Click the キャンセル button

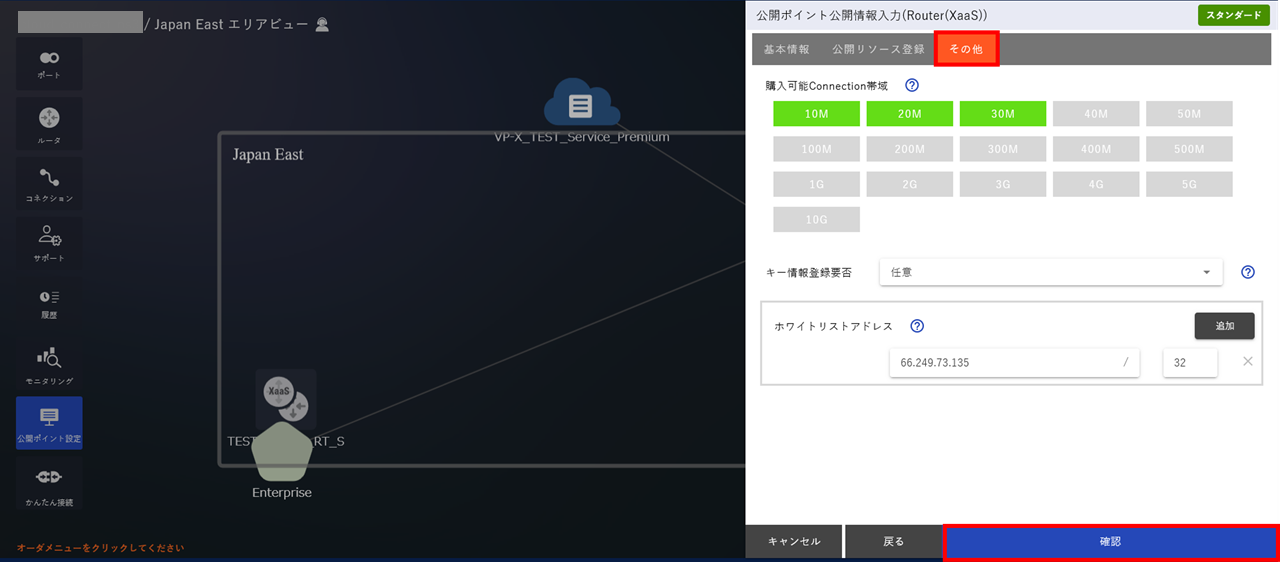(x=794, y=541)
